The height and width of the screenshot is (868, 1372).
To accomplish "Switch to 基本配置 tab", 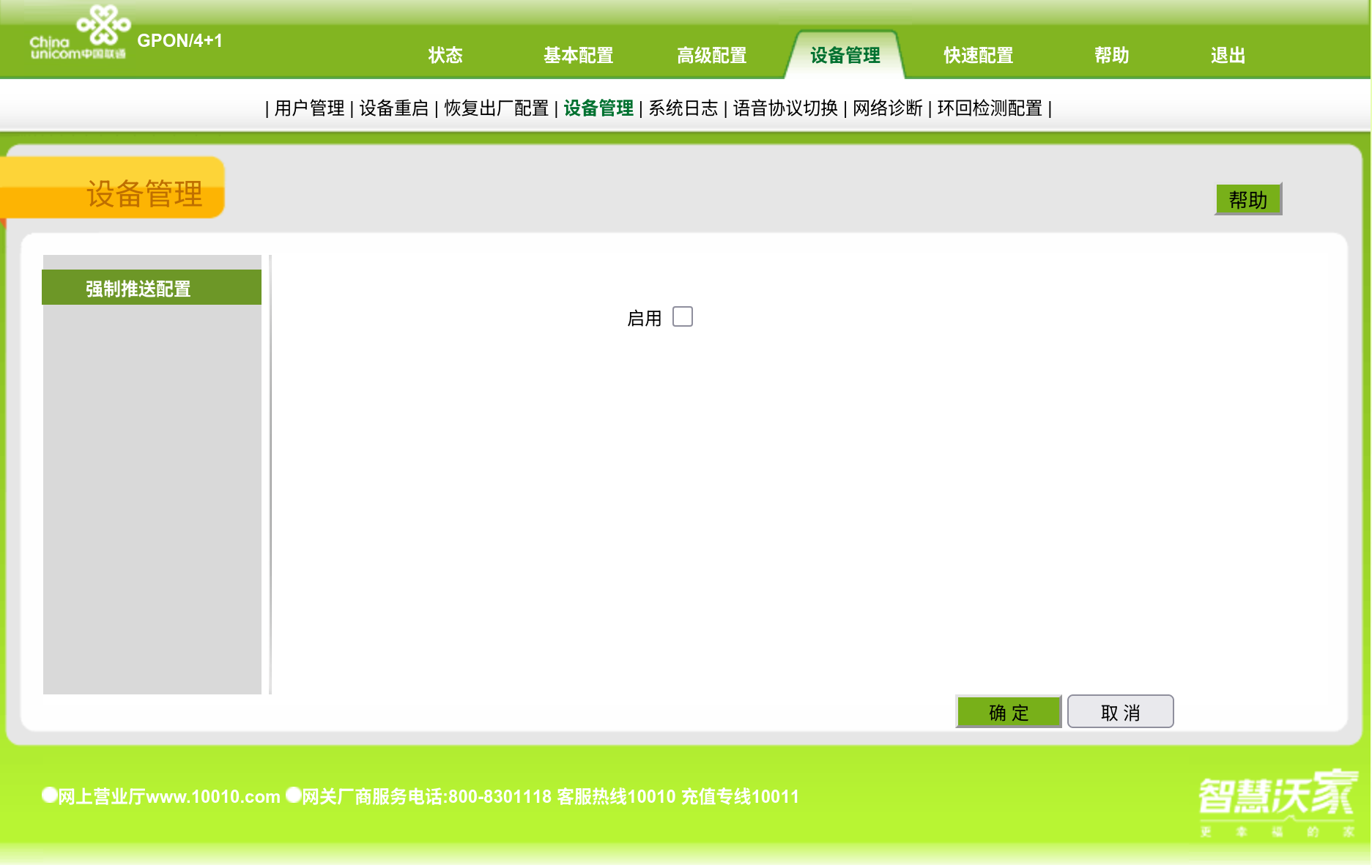I will [x=578, y=56].
